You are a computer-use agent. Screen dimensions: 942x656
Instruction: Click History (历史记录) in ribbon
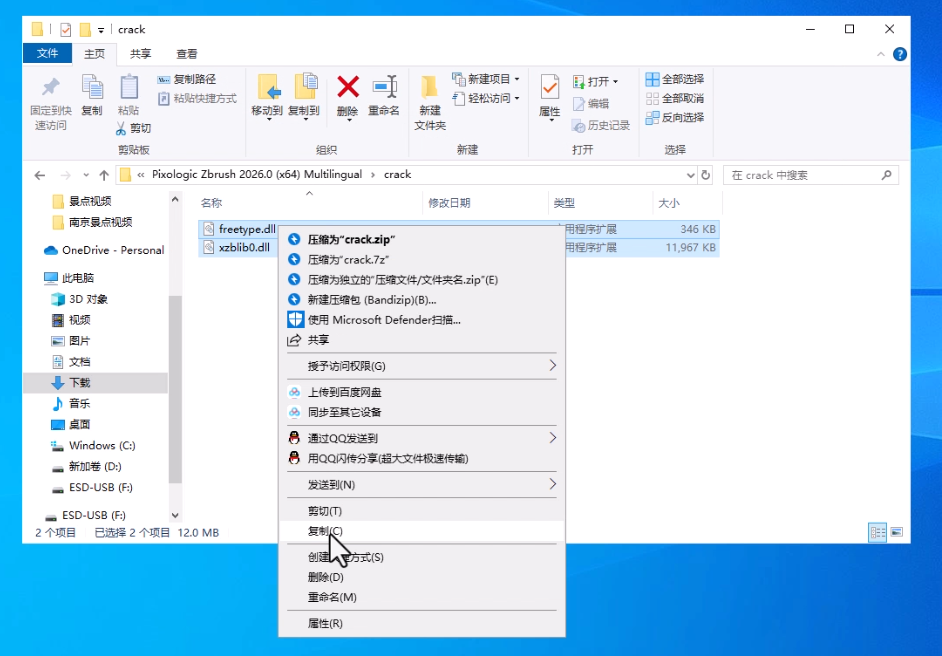pyautogui.click(x=601, y=125)
